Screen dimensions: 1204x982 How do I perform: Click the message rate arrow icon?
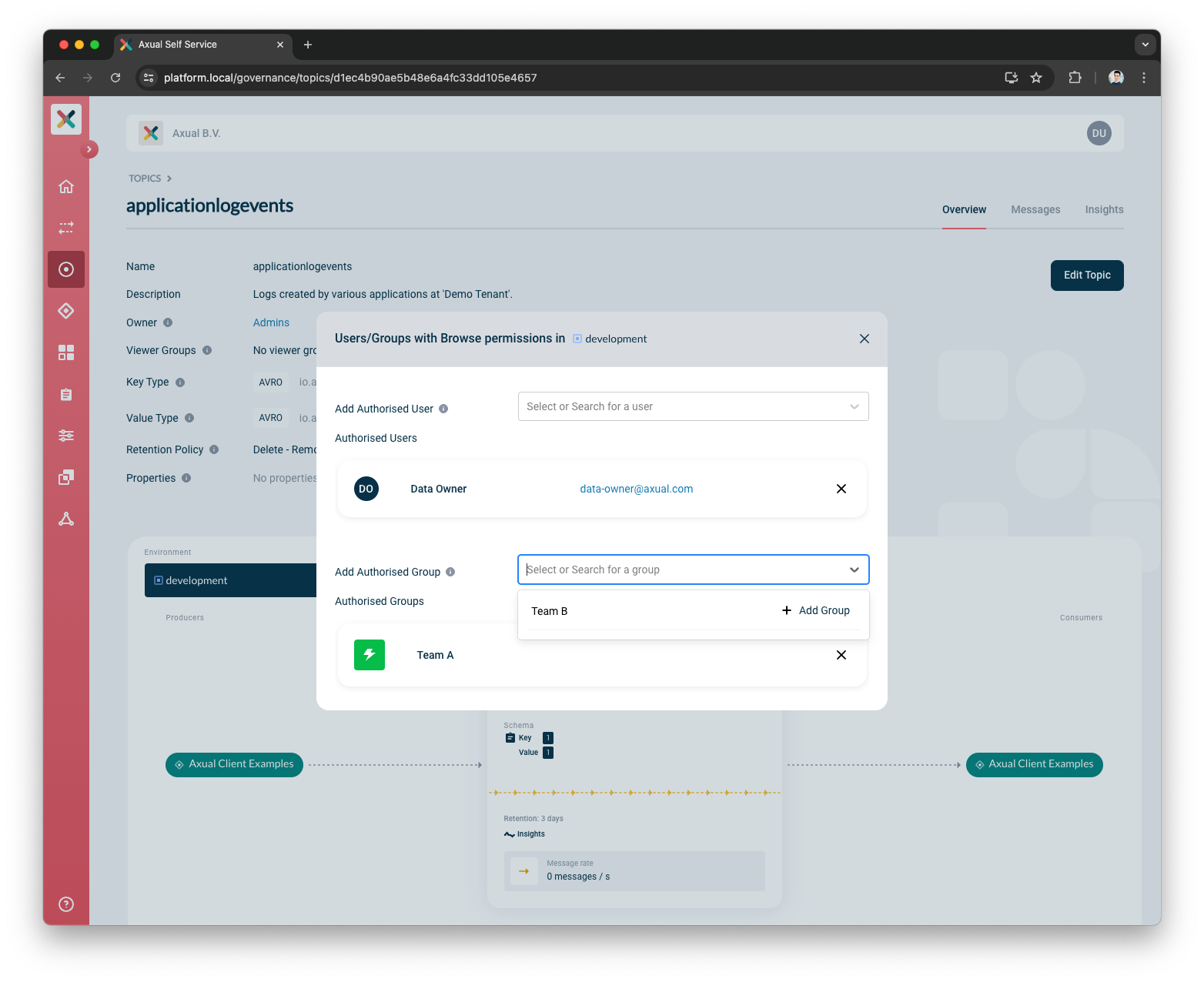[524, 871]
